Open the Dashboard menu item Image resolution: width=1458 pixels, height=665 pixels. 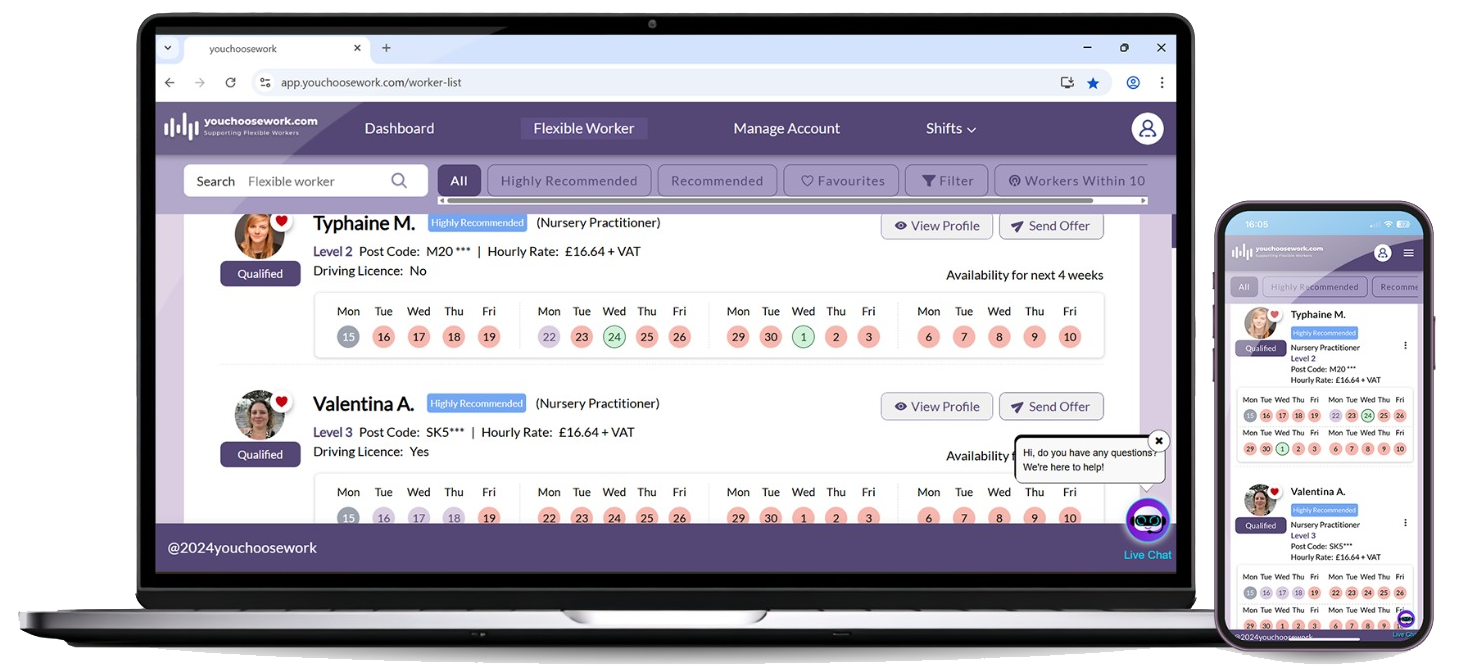point(399,128)
